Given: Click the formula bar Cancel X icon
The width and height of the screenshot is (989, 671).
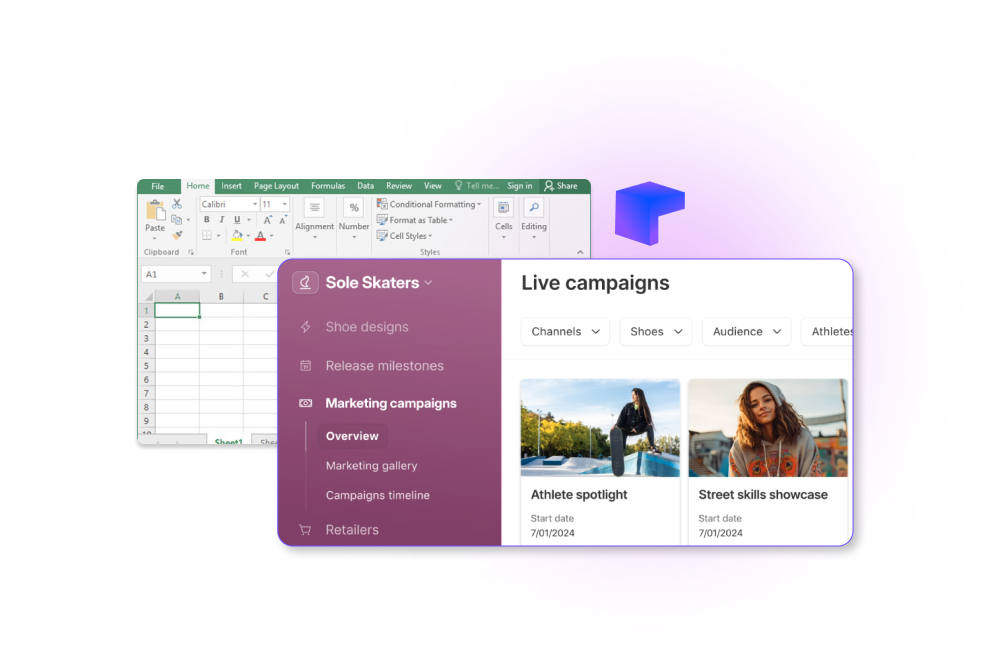Looking at the screenshot, I should click(245, 274).
